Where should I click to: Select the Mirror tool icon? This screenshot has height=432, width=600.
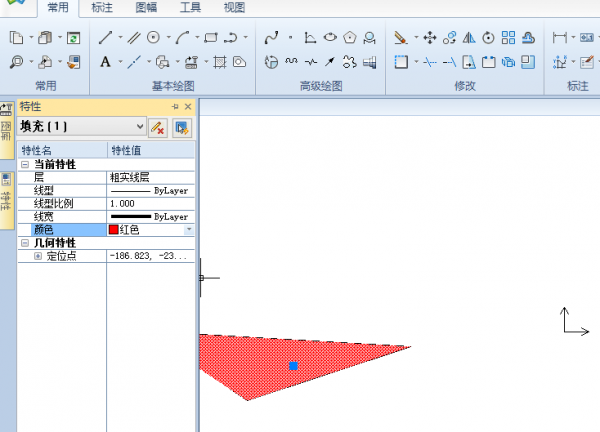tap(468, 38)
